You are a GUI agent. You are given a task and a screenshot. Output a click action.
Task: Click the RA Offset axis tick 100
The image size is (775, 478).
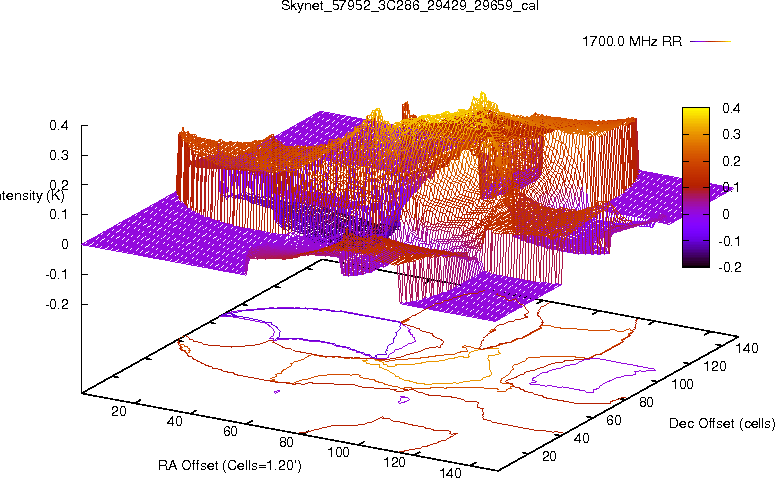click(339, 452)
